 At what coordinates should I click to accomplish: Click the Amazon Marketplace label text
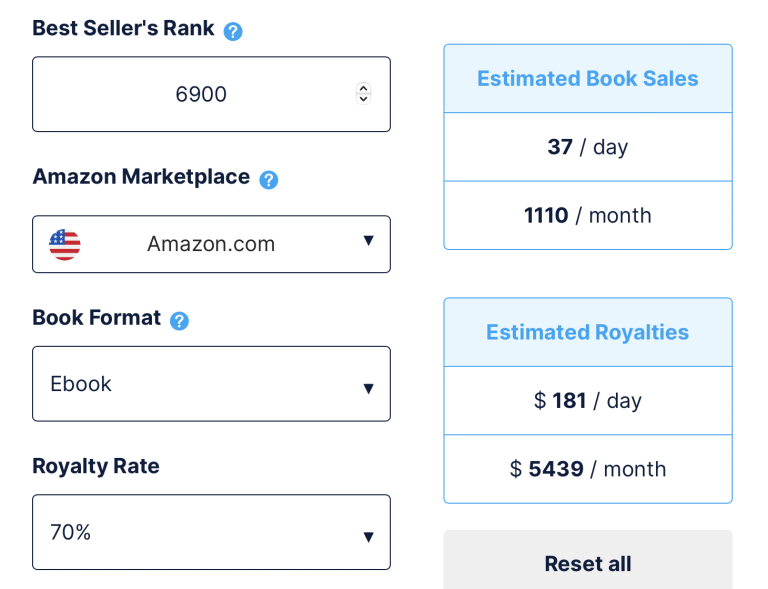pyautogui.click(x=141, y=177)
